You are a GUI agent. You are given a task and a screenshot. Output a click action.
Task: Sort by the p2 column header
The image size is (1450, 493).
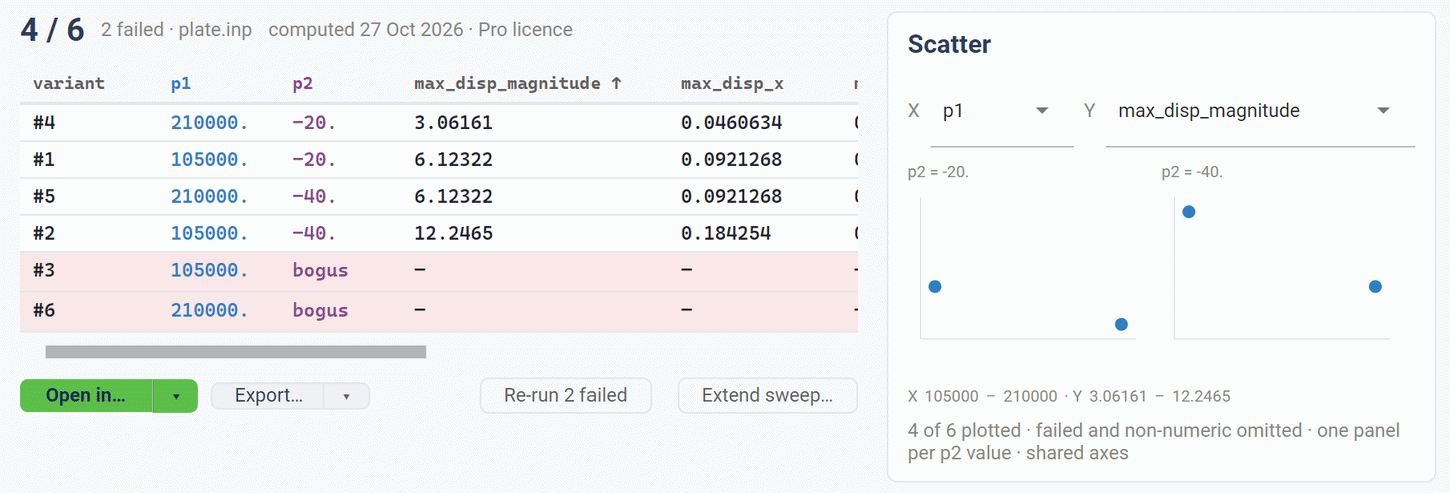coord(302,83)
